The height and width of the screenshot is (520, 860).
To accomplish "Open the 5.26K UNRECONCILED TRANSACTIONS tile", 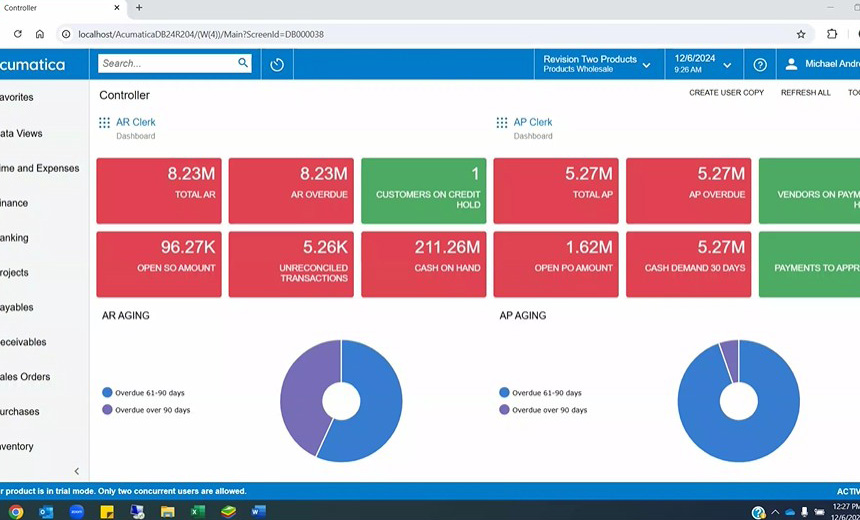I will pos(291,264).
